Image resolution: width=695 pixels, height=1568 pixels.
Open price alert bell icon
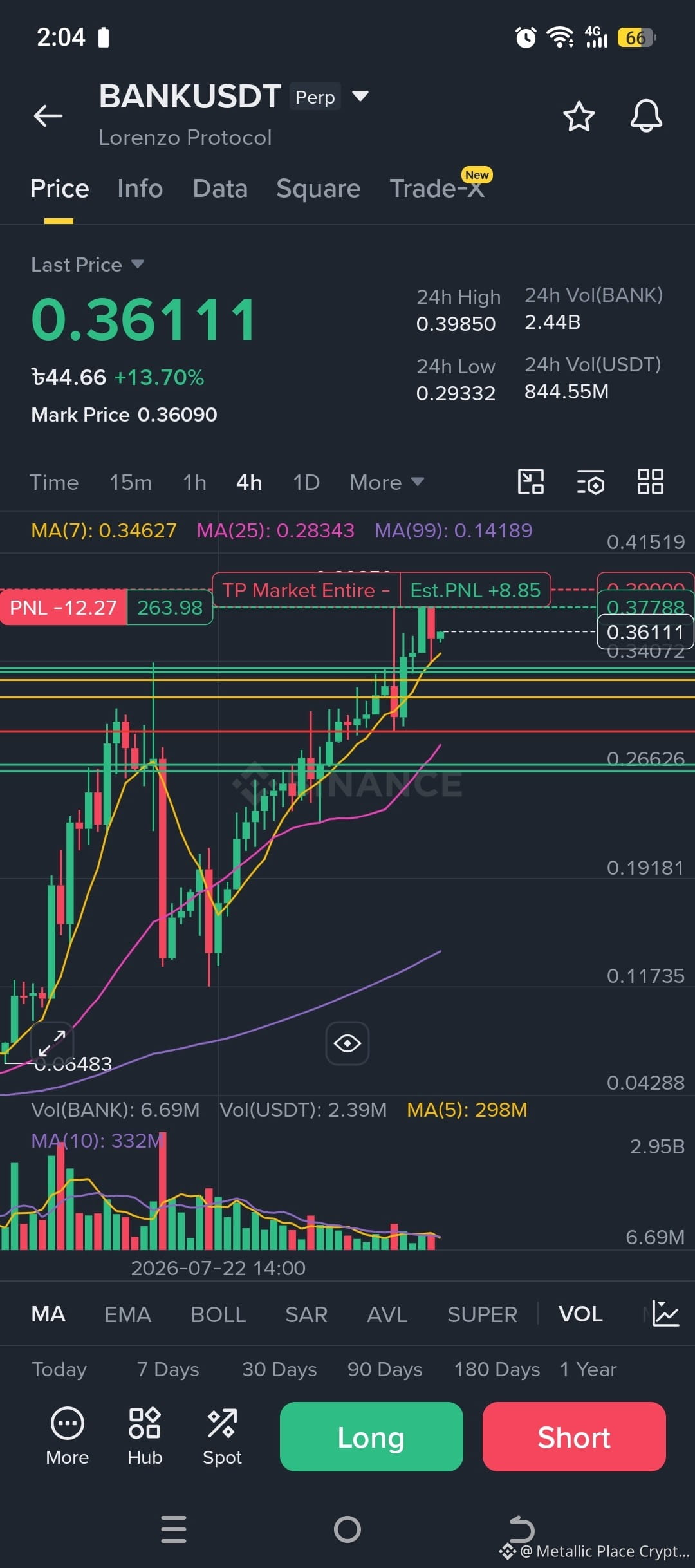click(646, 116)
